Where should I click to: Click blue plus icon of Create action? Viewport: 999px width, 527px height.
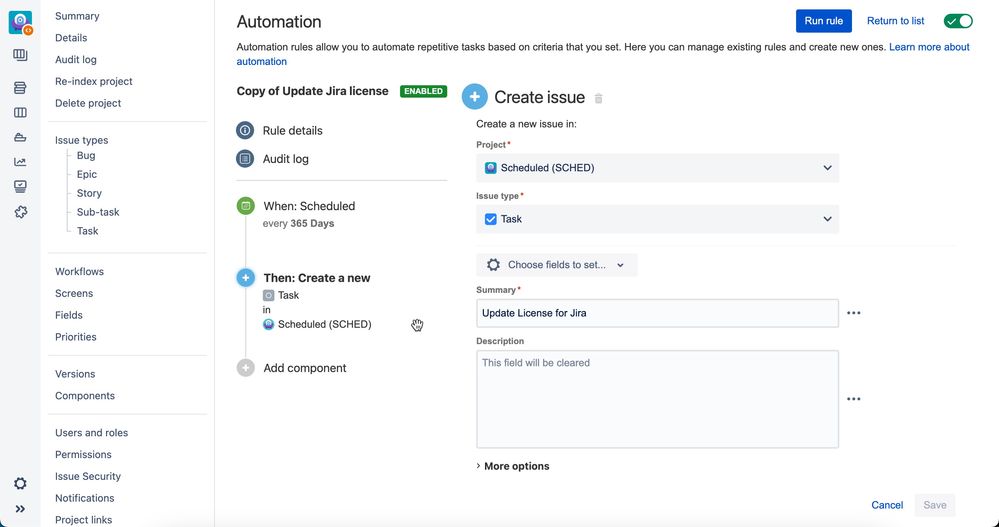[245, 278]
